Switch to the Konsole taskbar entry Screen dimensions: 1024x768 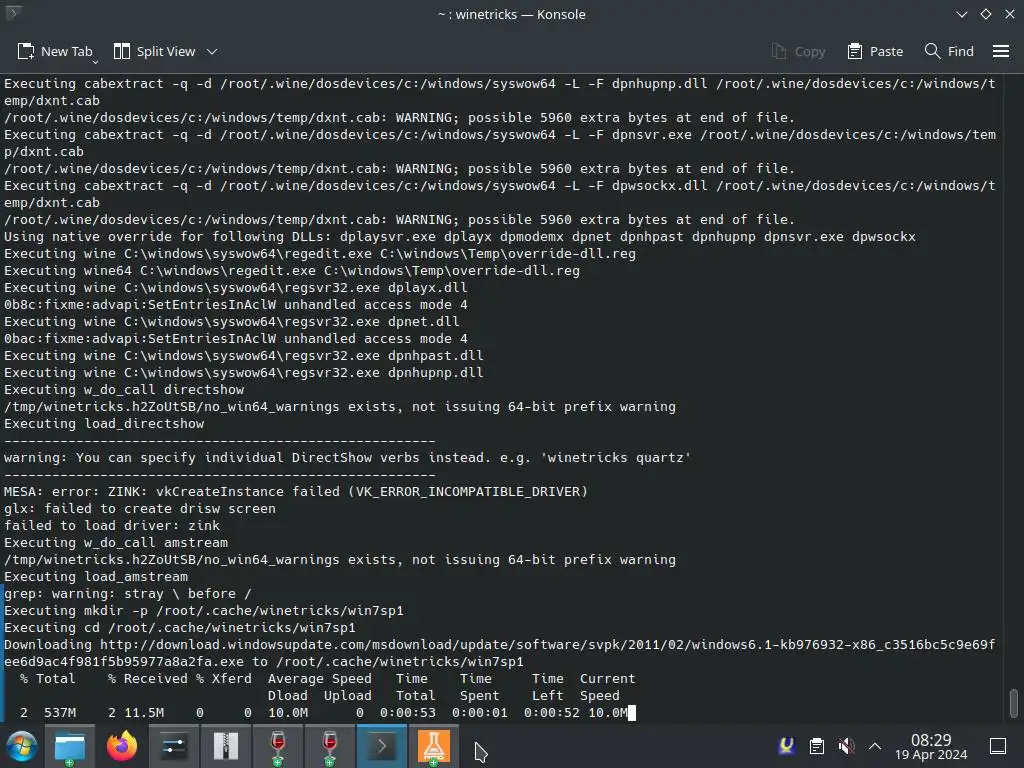coord(381,746)
